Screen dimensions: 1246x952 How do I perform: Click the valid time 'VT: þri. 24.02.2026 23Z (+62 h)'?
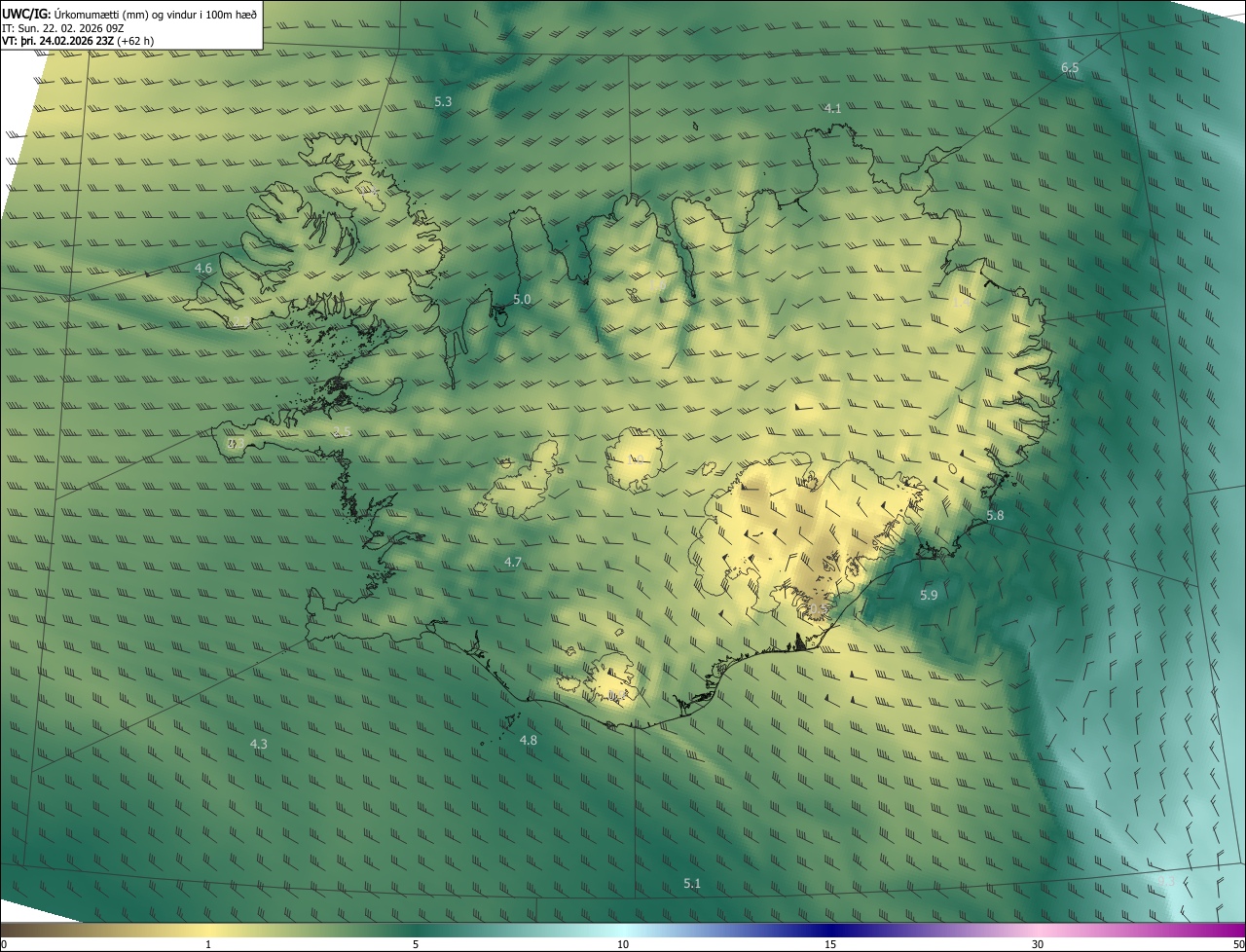78,41
